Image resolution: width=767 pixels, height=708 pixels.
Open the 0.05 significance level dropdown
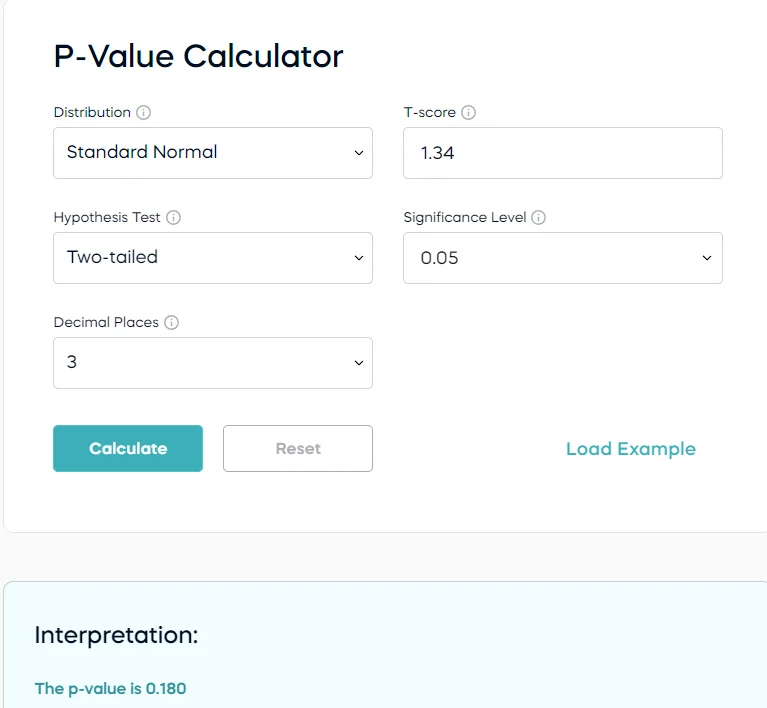click(562, 258)
